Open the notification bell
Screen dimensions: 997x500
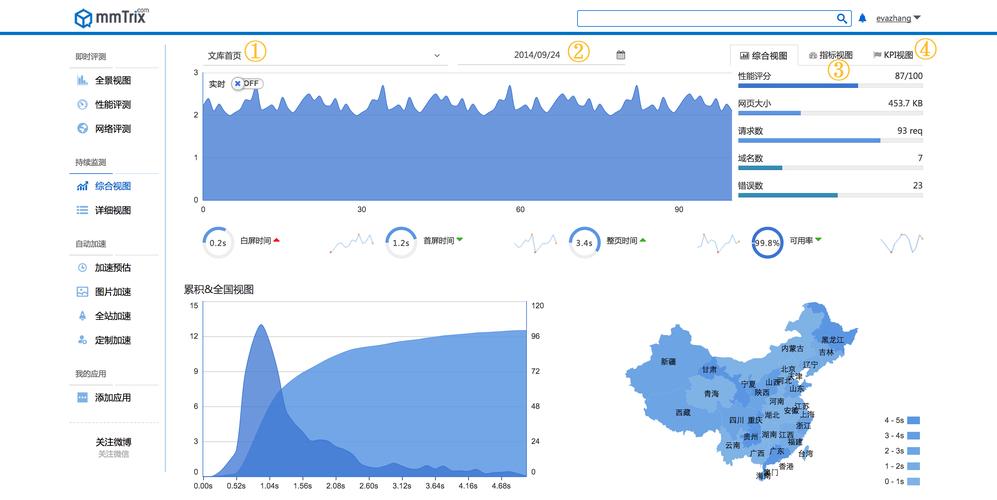(x=863, y=18)
